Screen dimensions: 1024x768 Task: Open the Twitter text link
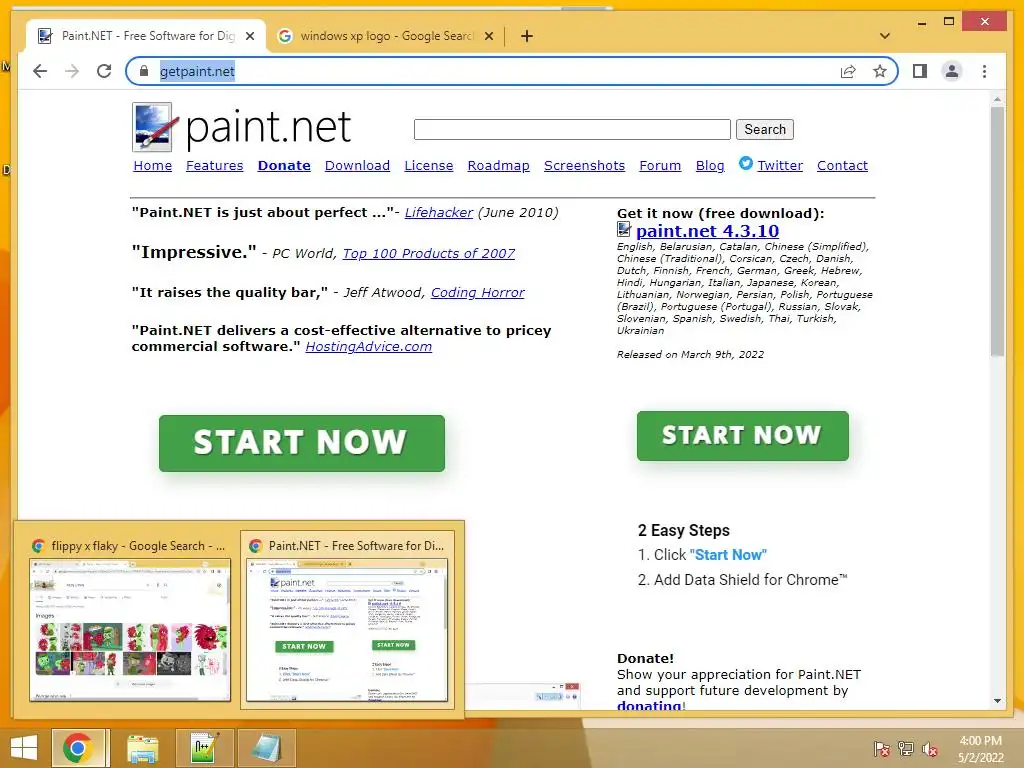click(780, 166)
